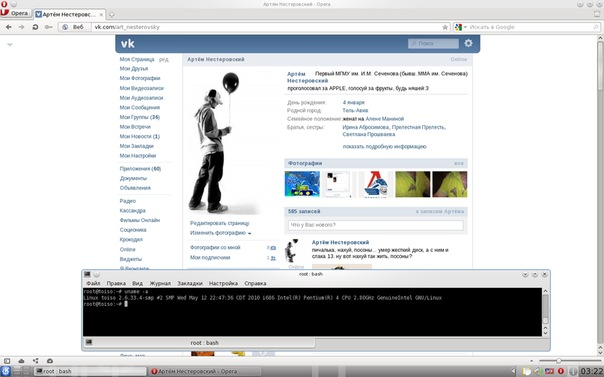Open VK settings gear icon
The width and height of the screenshot is (604, 377).
click(x=468, y=43)
